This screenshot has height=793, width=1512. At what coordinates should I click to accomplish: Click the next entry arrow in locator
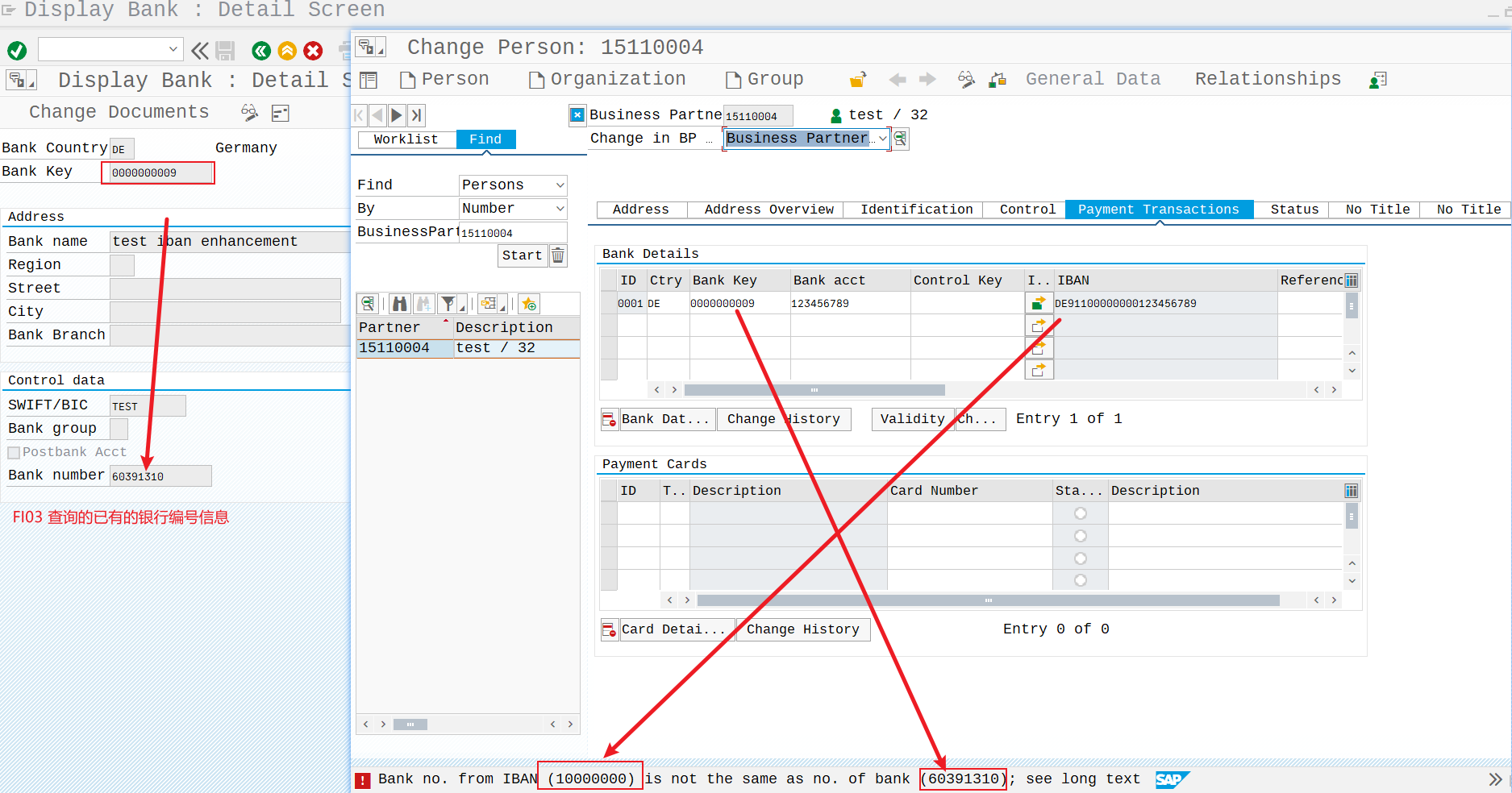pyautogui.click(x=397, y=115)
